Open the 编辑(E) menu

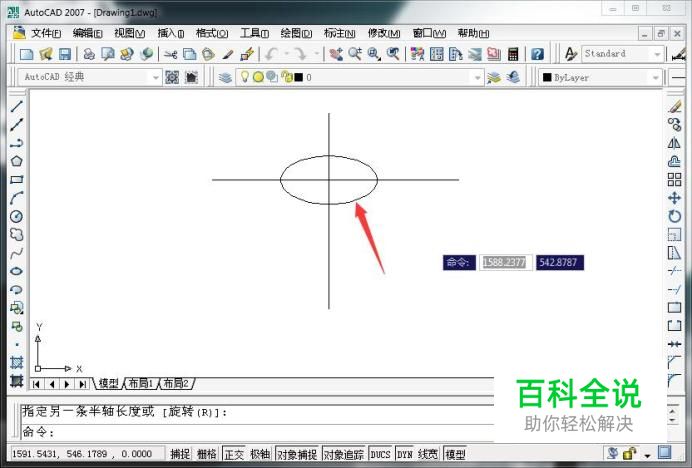(x=87, y=33)
